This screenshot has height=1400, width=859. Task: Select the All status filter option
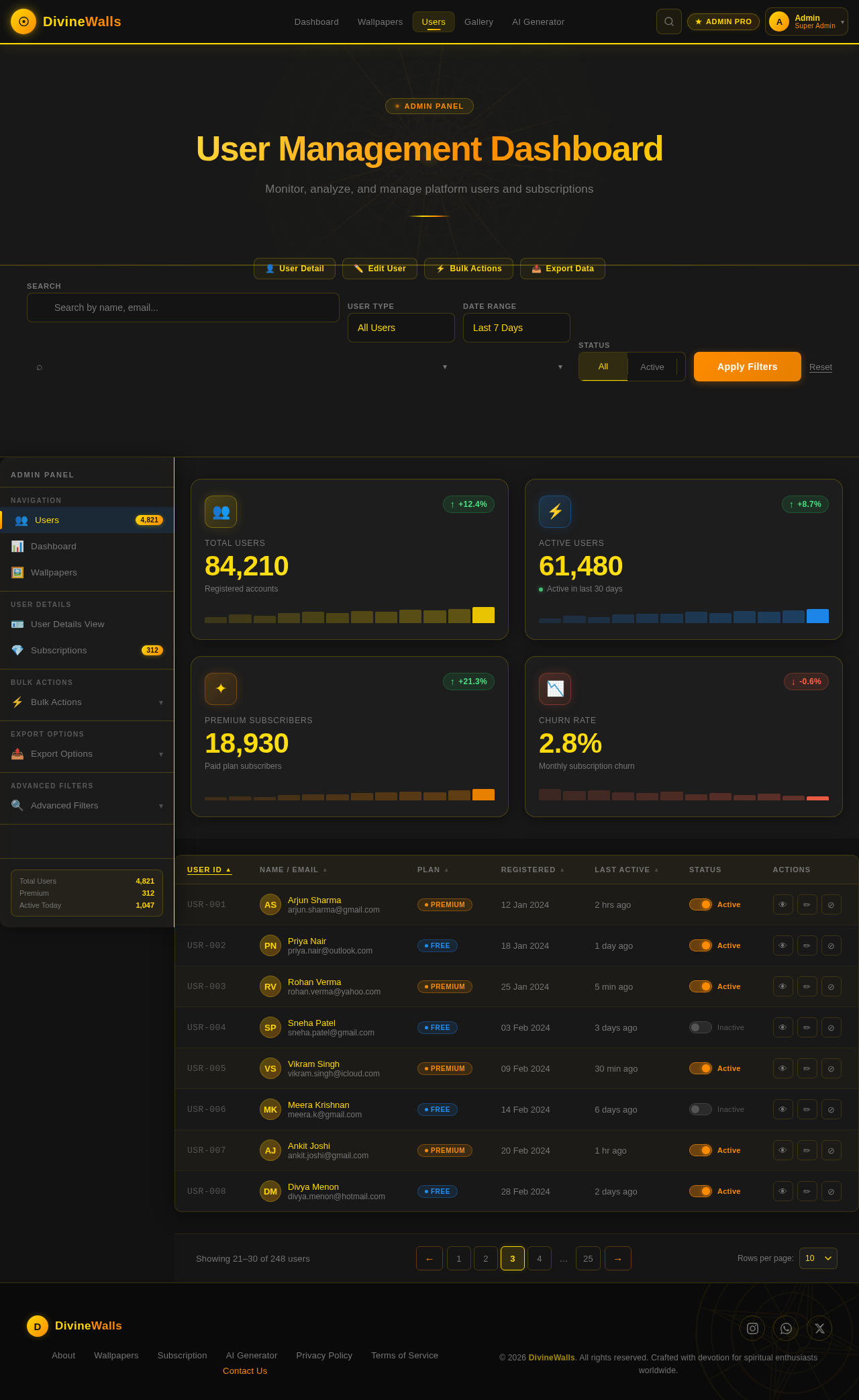coord(603,367)
